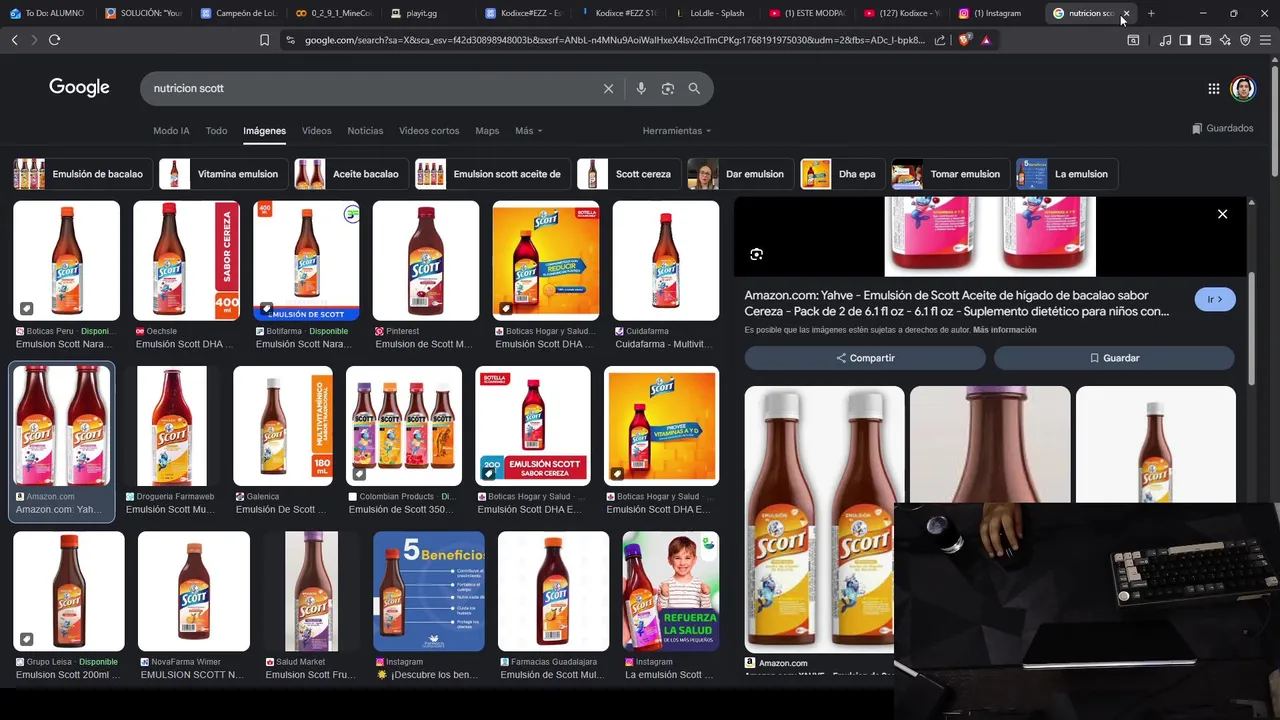Bookmark this page using the bookmark icon
The width and height of the screenshot is (1280, 720).
(x=264, y=40)
